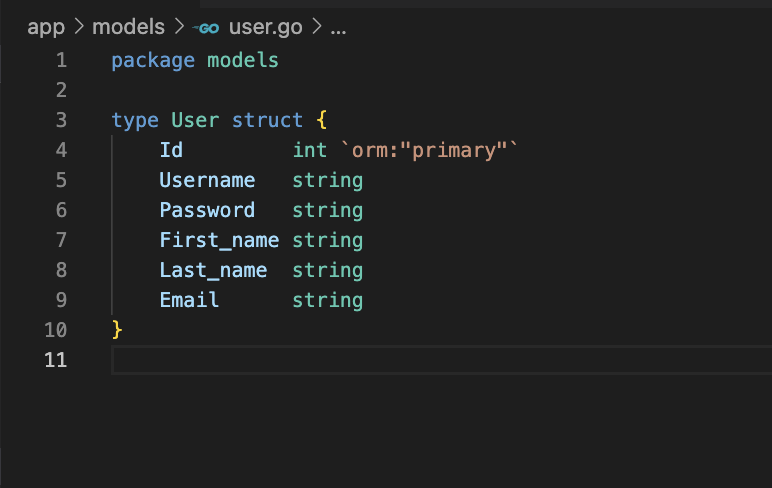Click the 'type' keyword
The height and width of the screenshot is (488, 772).
coord(135,122)
